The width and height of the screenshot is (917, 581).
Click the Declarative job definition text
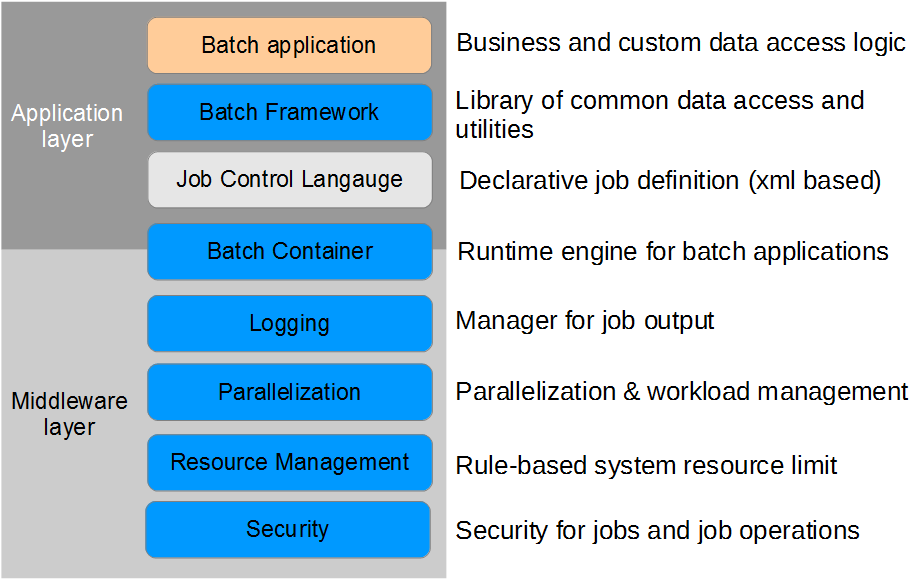coord(670,181)
